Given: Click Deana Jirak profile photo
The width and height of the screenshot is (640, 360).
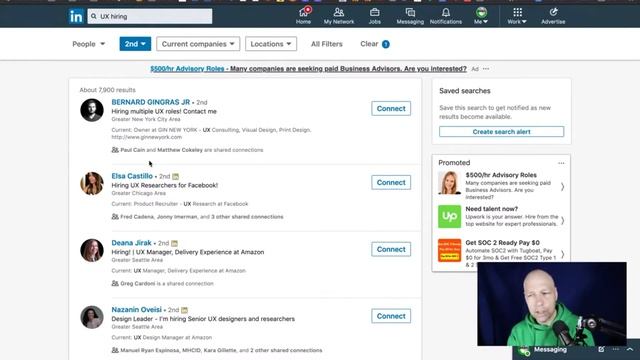Looking at the screenshot, I should (x=92, y=250).
